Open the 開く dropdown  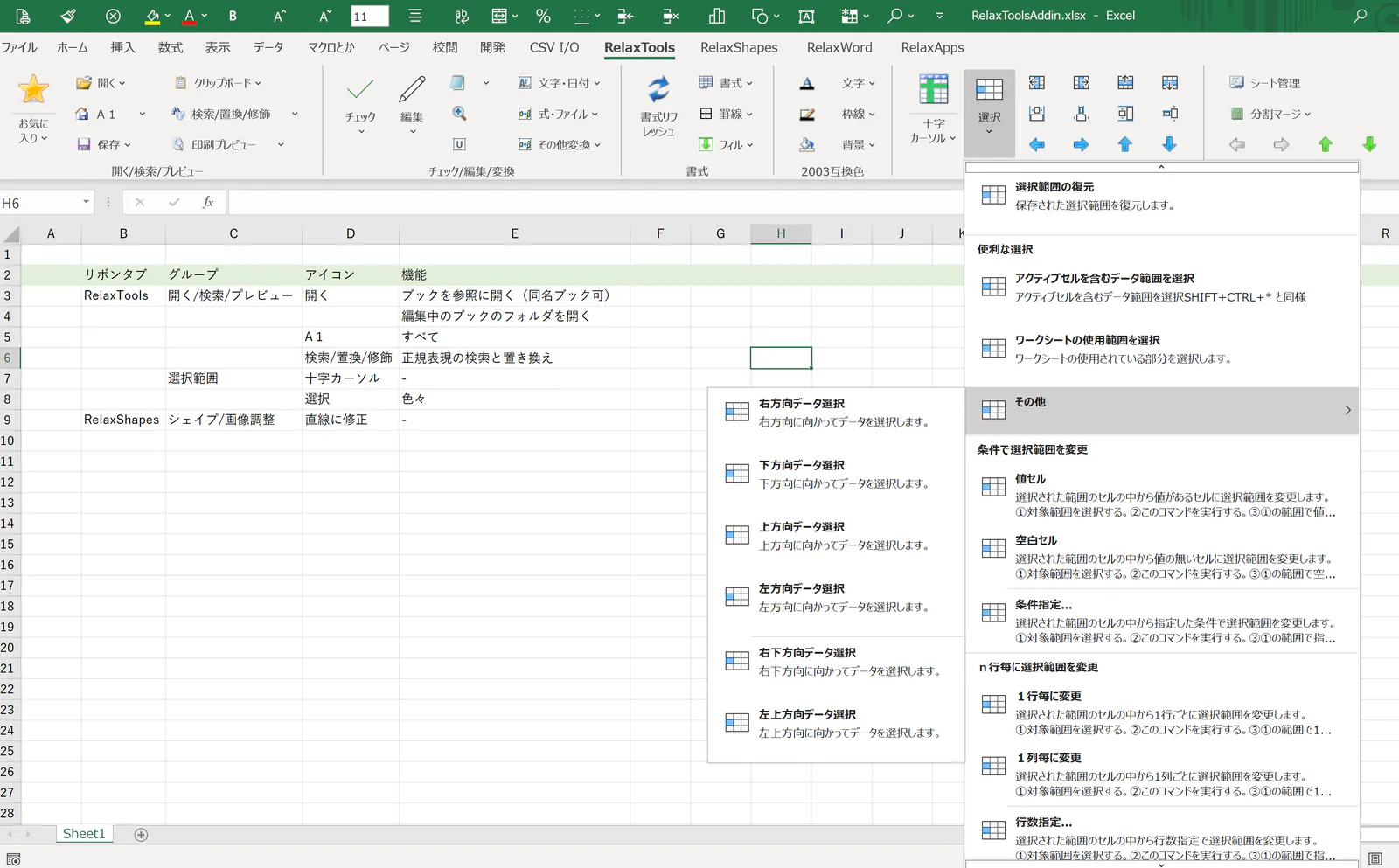coord(101,83)
